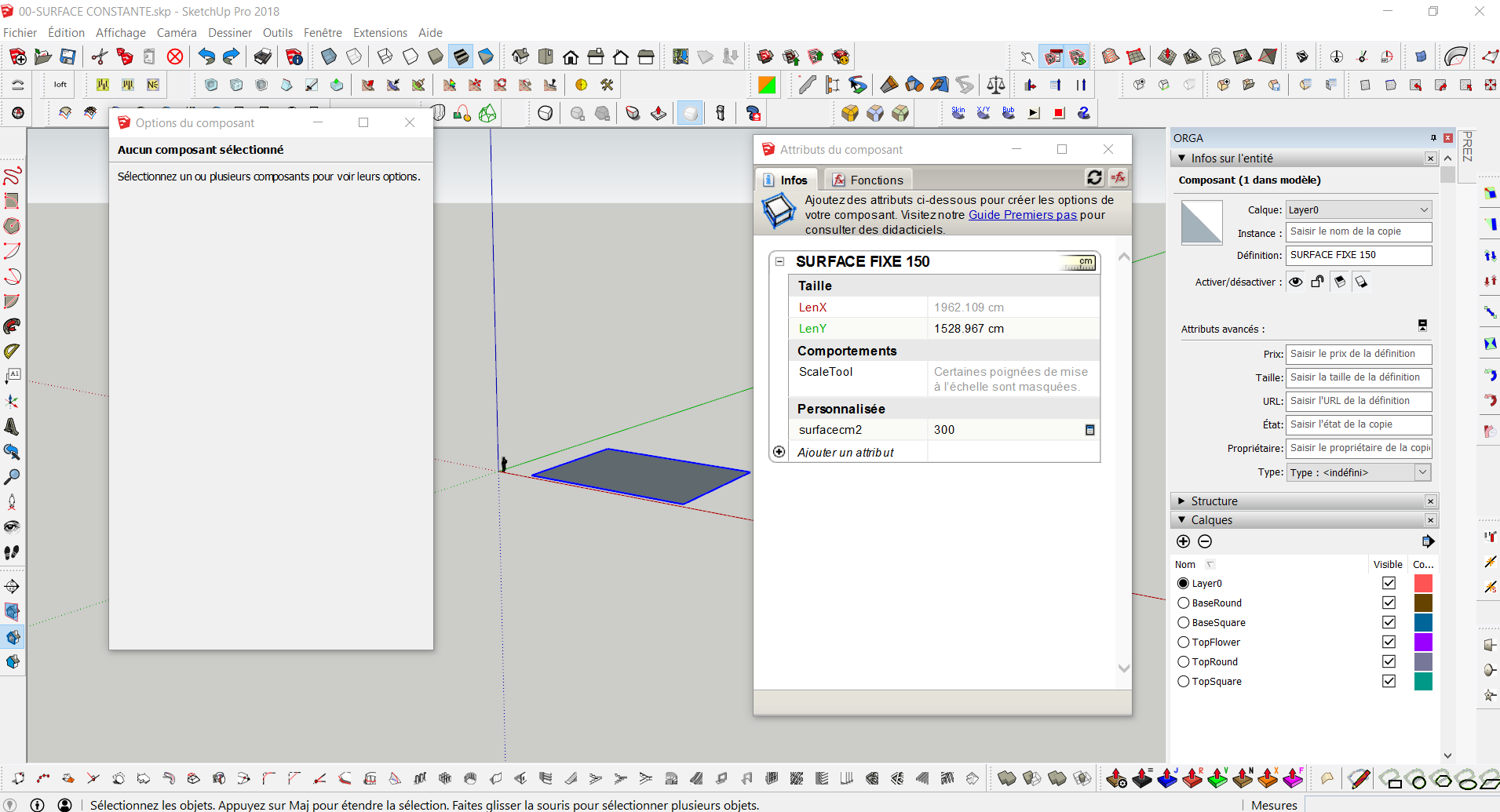
Task: Click the purple TopFlower layer color swatch
Action: tap(1422, 642)
